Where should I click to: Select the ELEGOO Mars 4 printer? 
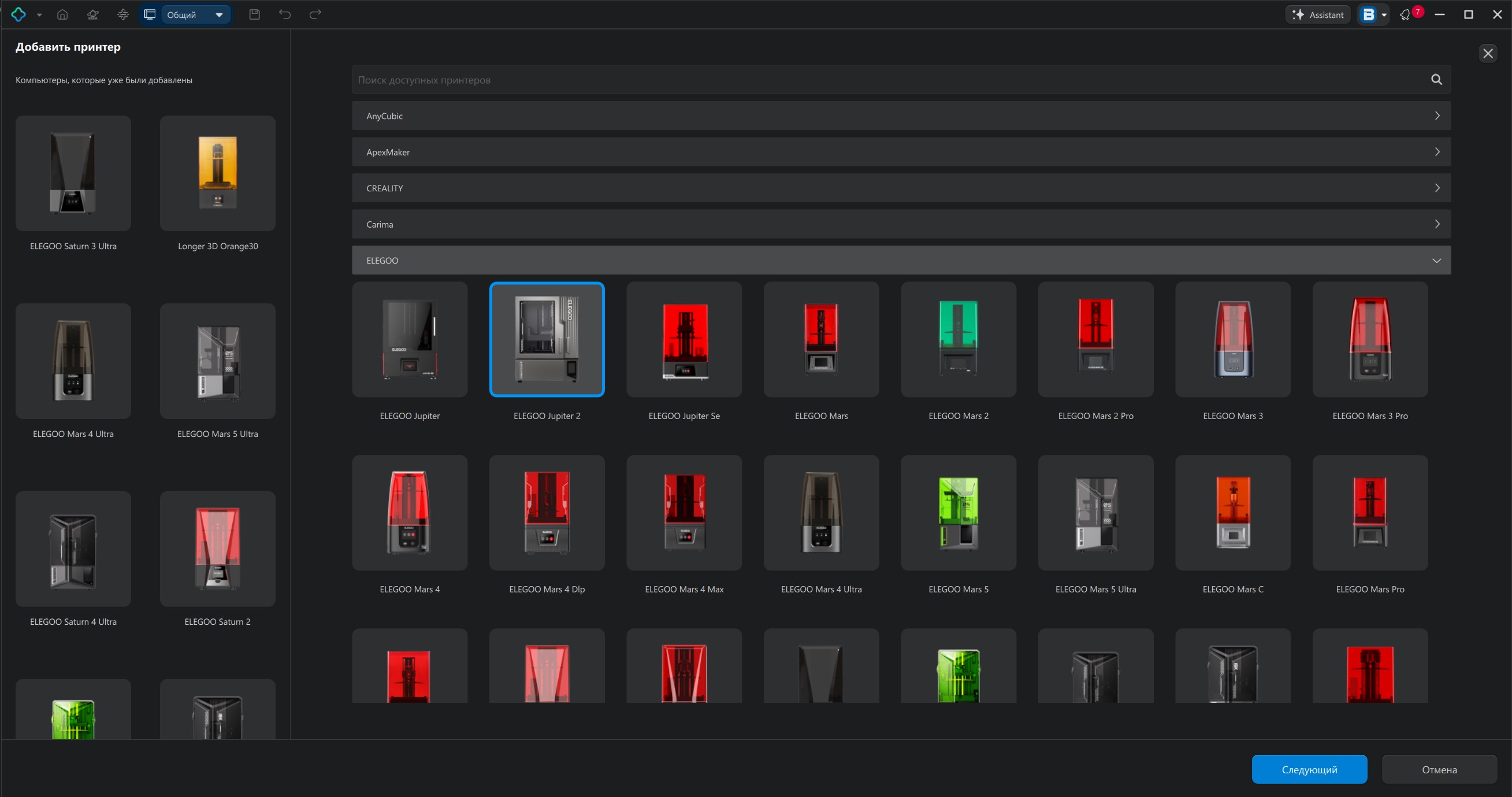pyautogui.click(x=410, y=513)
